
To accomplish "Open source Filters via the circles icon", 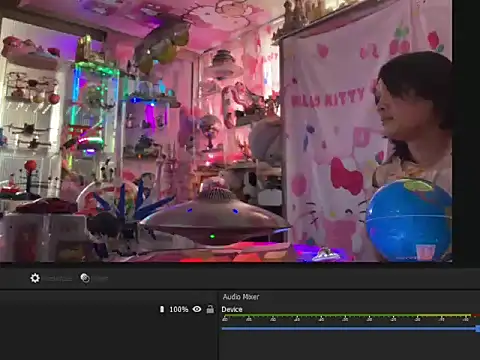I will click(85, 278).
